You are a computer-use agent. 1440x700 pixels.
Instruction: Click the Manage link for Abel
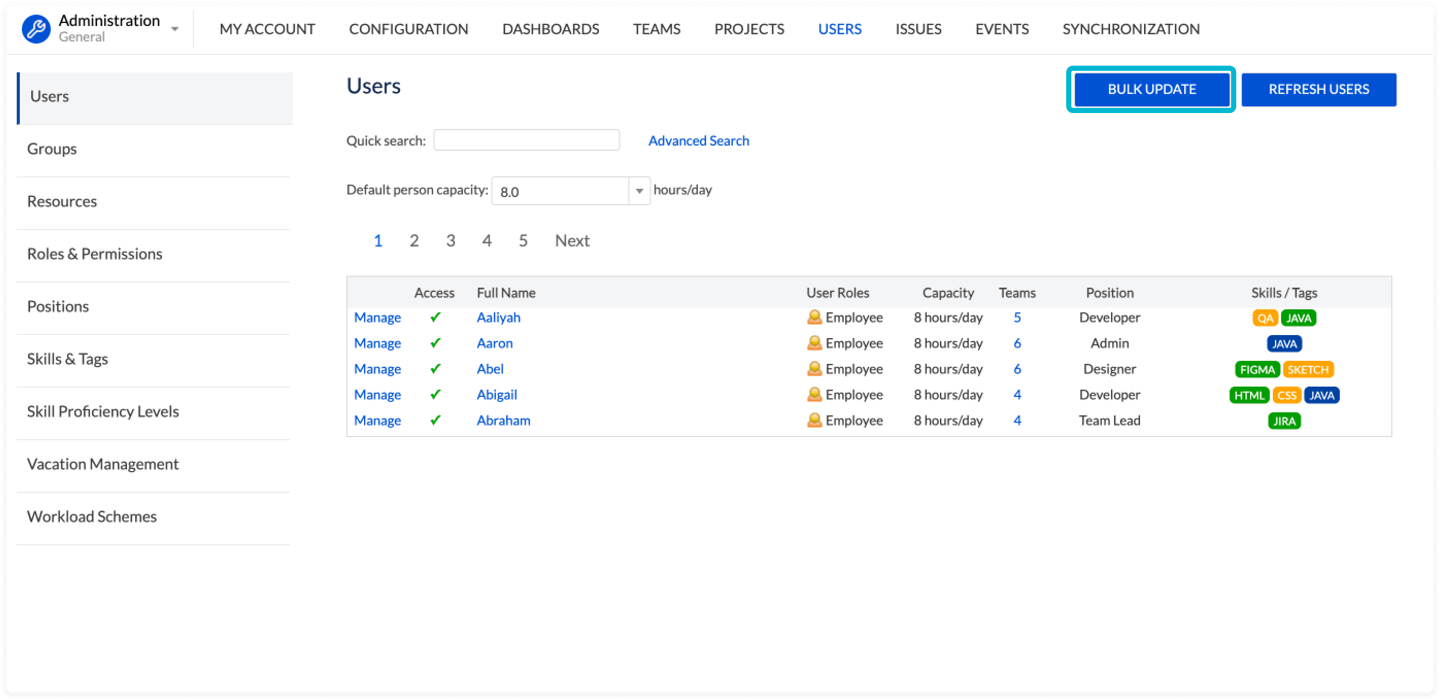[377, 369]
